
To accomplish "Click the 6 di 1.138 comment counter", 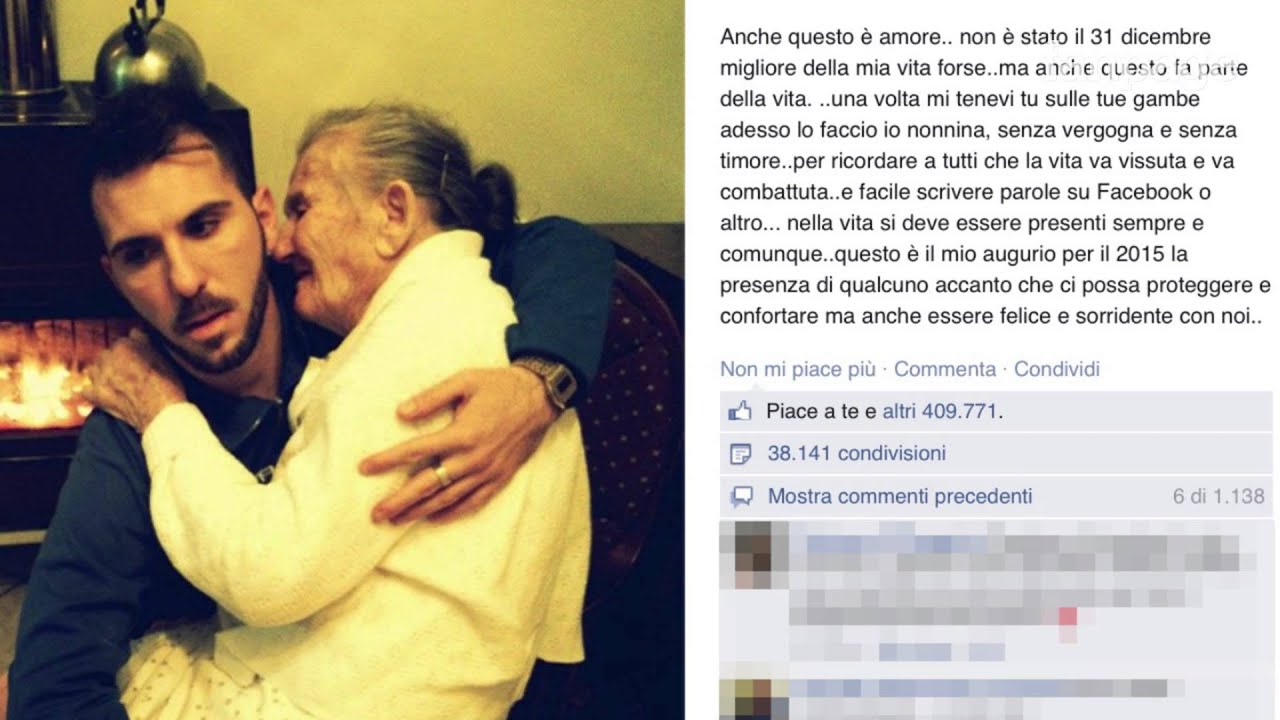I will 1219,496.
